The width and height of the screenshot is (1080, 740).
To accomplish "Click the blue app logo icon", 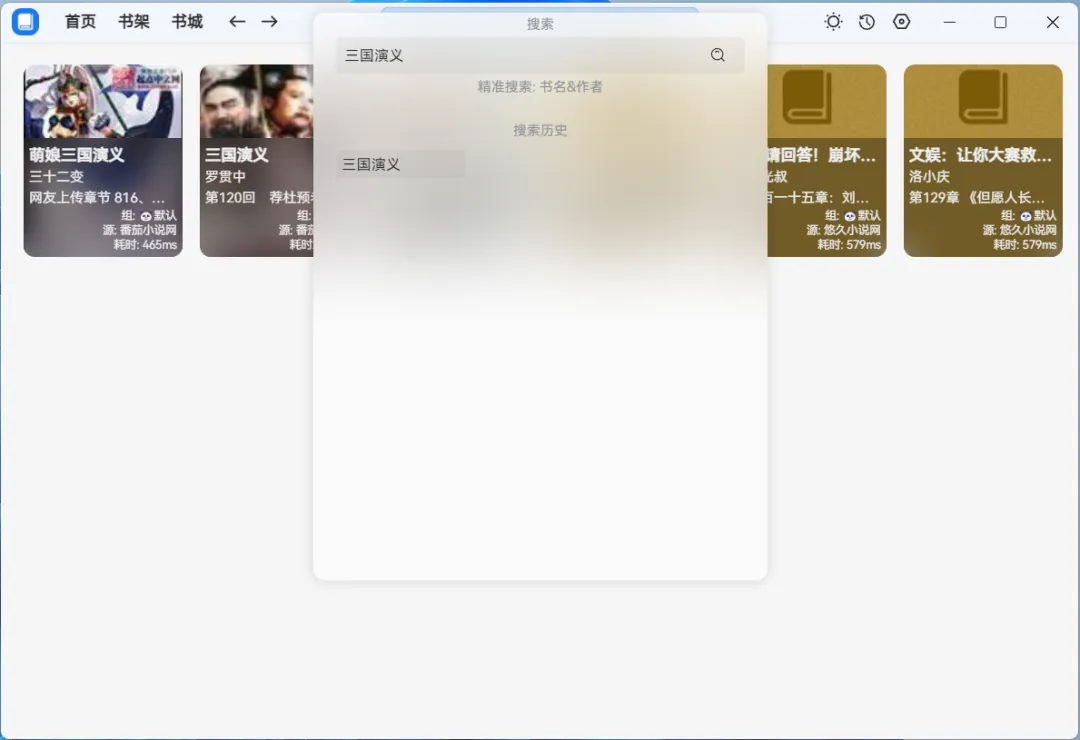I will (25, 22).
